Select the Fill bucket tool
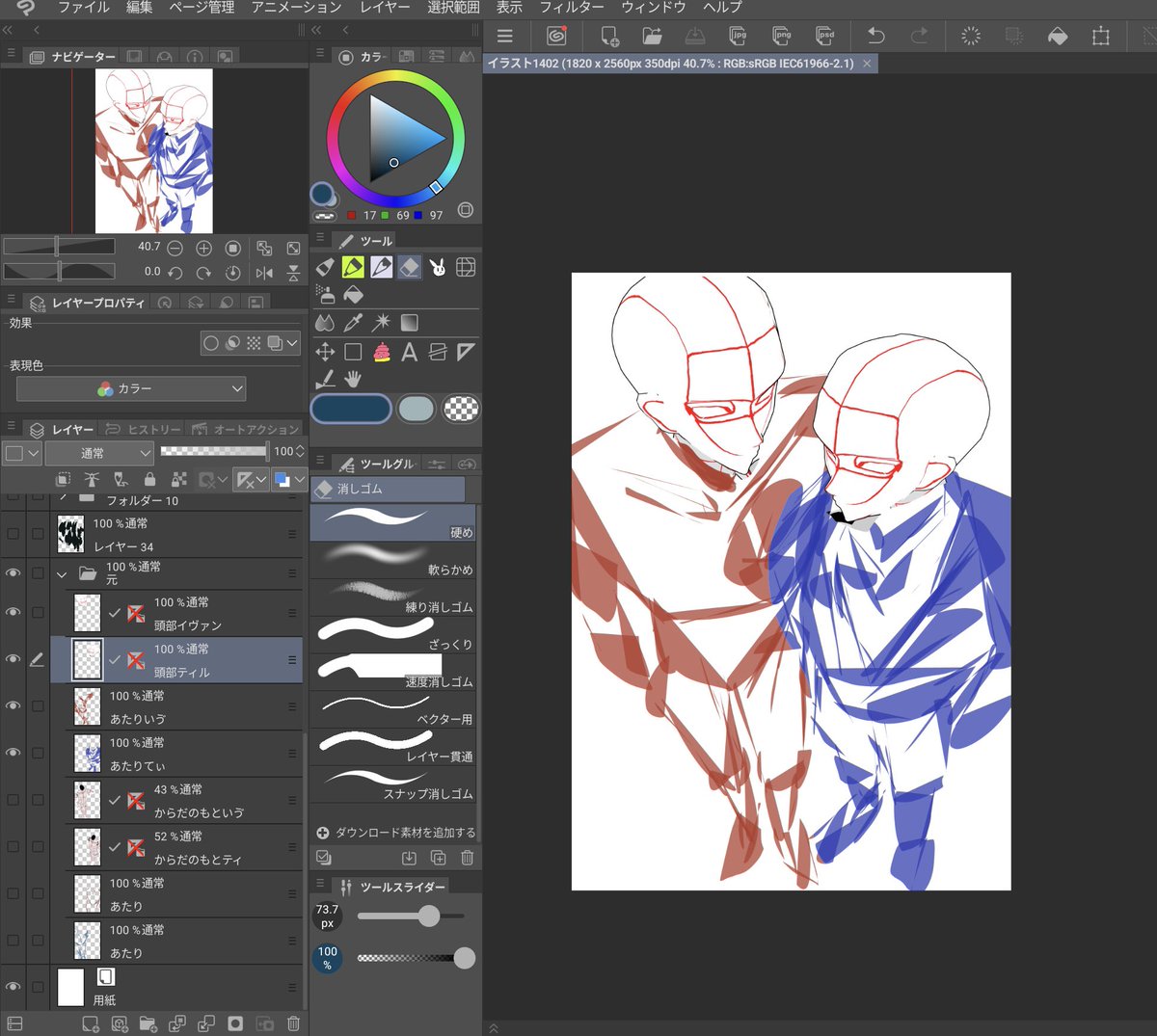 tap(353, 295)
